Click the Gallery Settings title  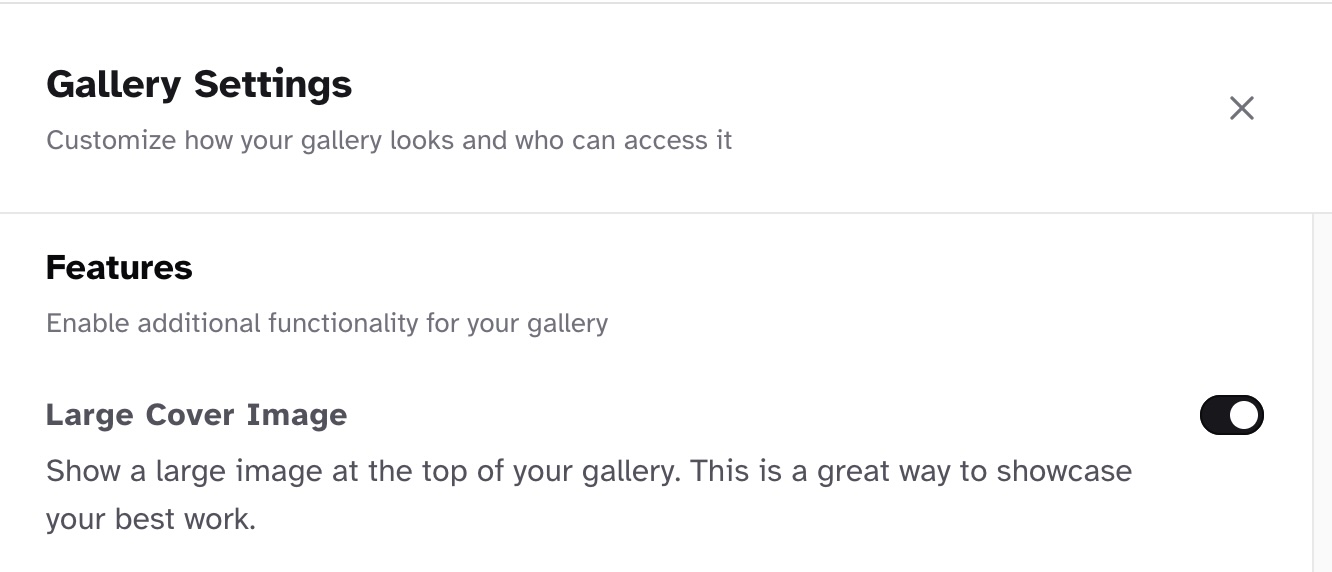point(199,84)
